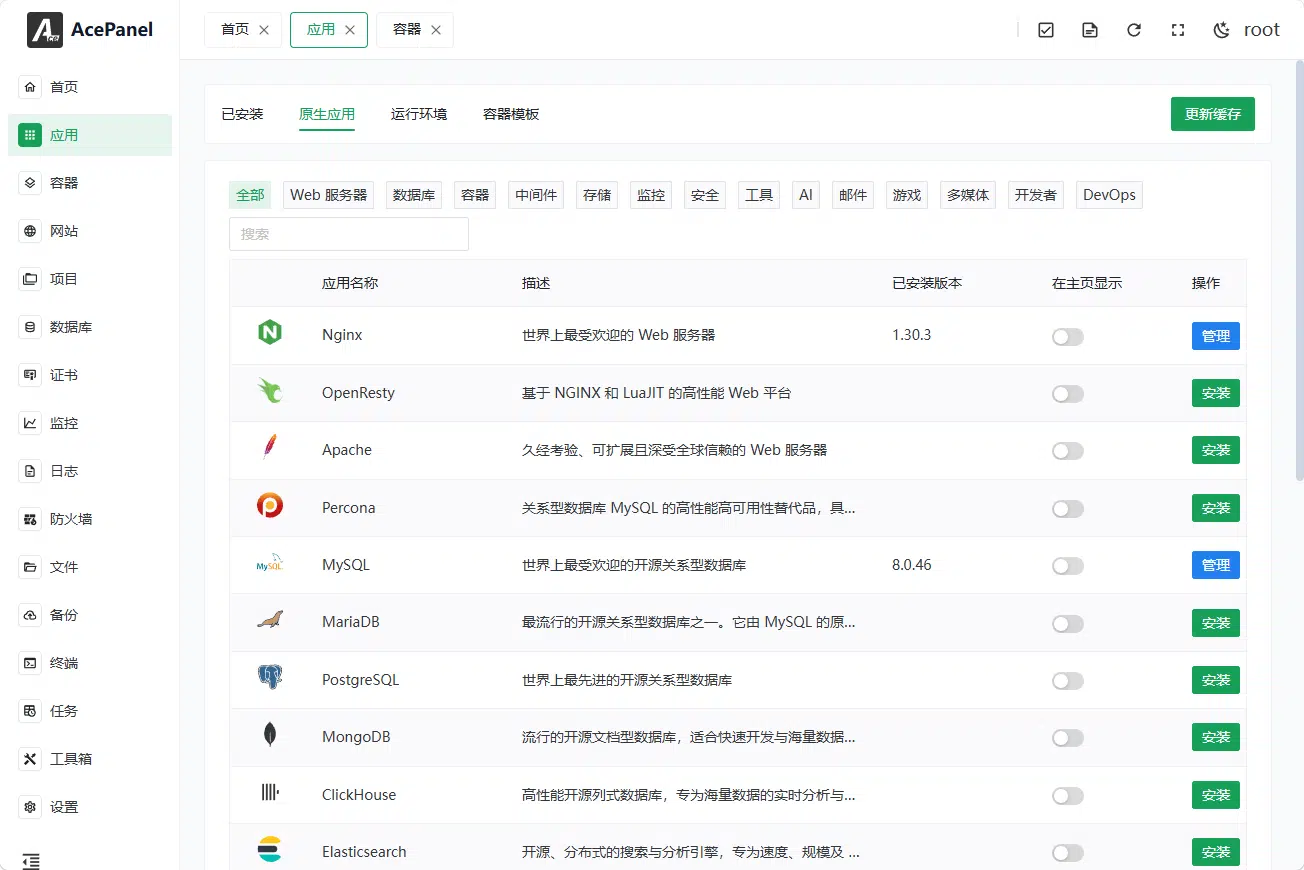The width and height of the screenshot is (1304, 870).
Task: Switch theme with the moon icon
Action: point(1221,30)
